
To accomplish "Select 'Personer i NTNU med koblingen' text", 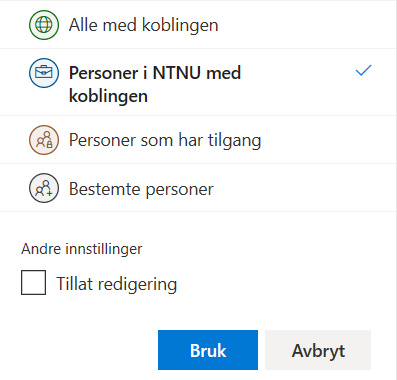I will tap(155, 84).
